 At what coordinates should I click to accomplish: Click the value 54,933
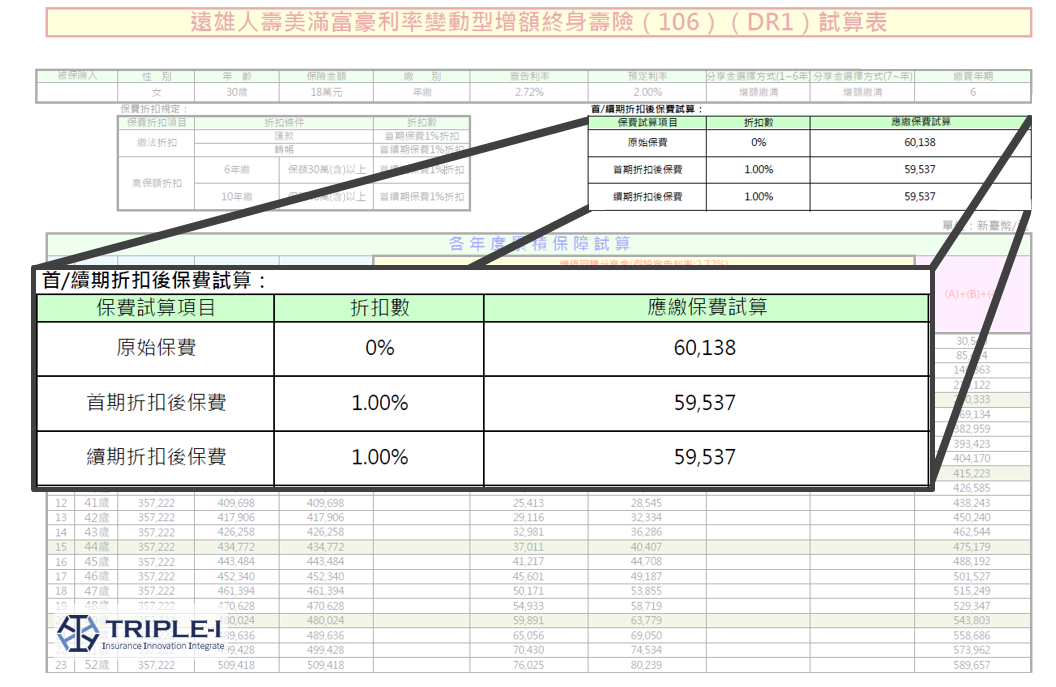[x=529, y=606]
